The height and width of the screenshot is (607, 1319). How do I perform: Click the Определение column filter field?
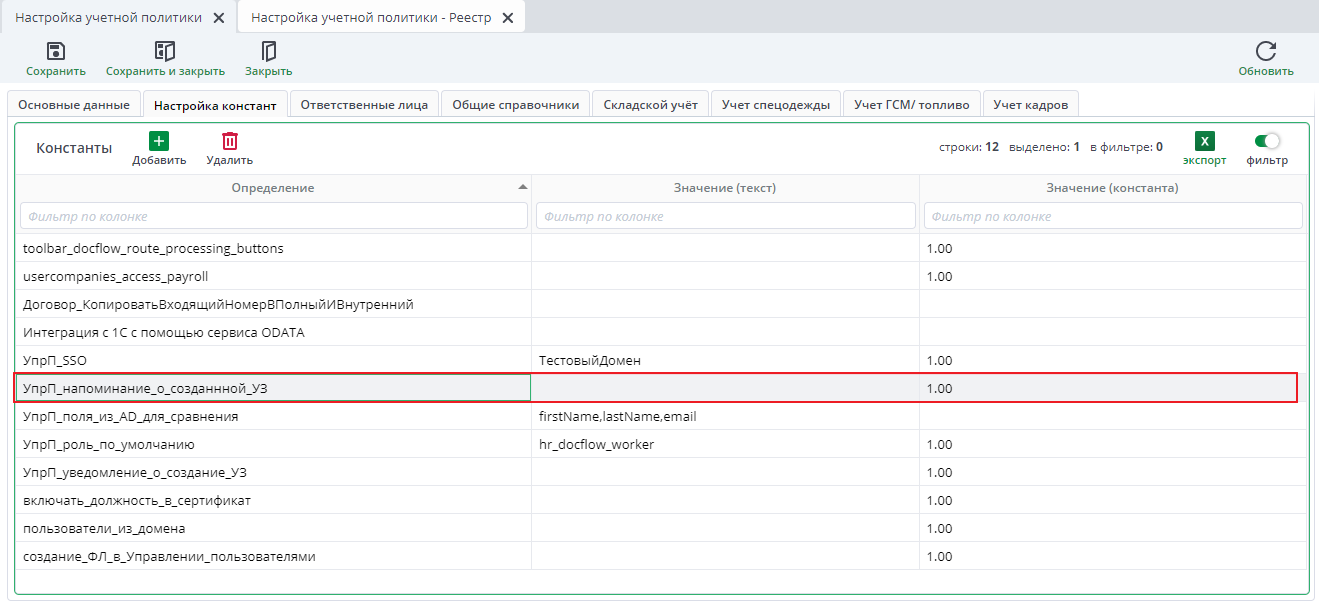point(273,216)
